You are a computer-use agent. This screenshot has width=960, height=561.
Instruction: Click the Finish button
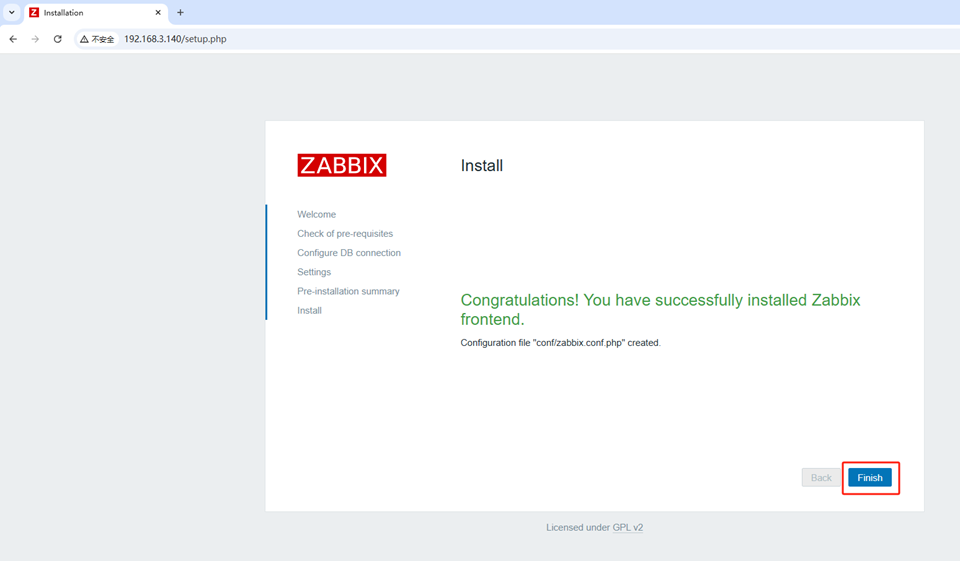(x=869, y=478)
